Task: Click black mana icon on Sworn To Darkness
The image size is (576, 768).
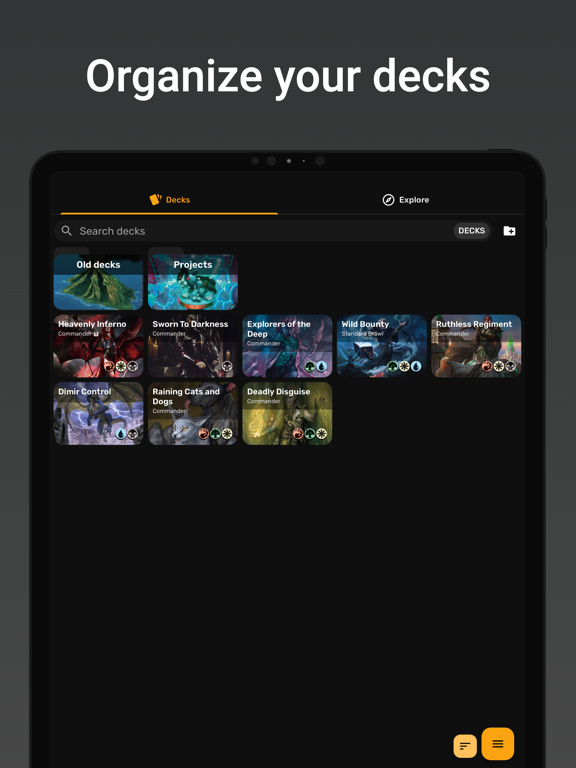Action: click(x=227, y=366)
